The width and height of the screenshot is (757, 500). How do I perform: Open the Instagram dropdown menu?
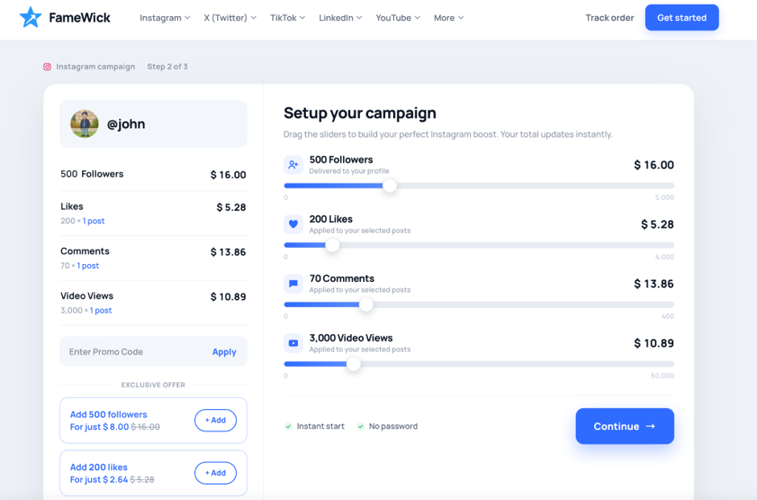pyautogui.click(x=165, y=18)
